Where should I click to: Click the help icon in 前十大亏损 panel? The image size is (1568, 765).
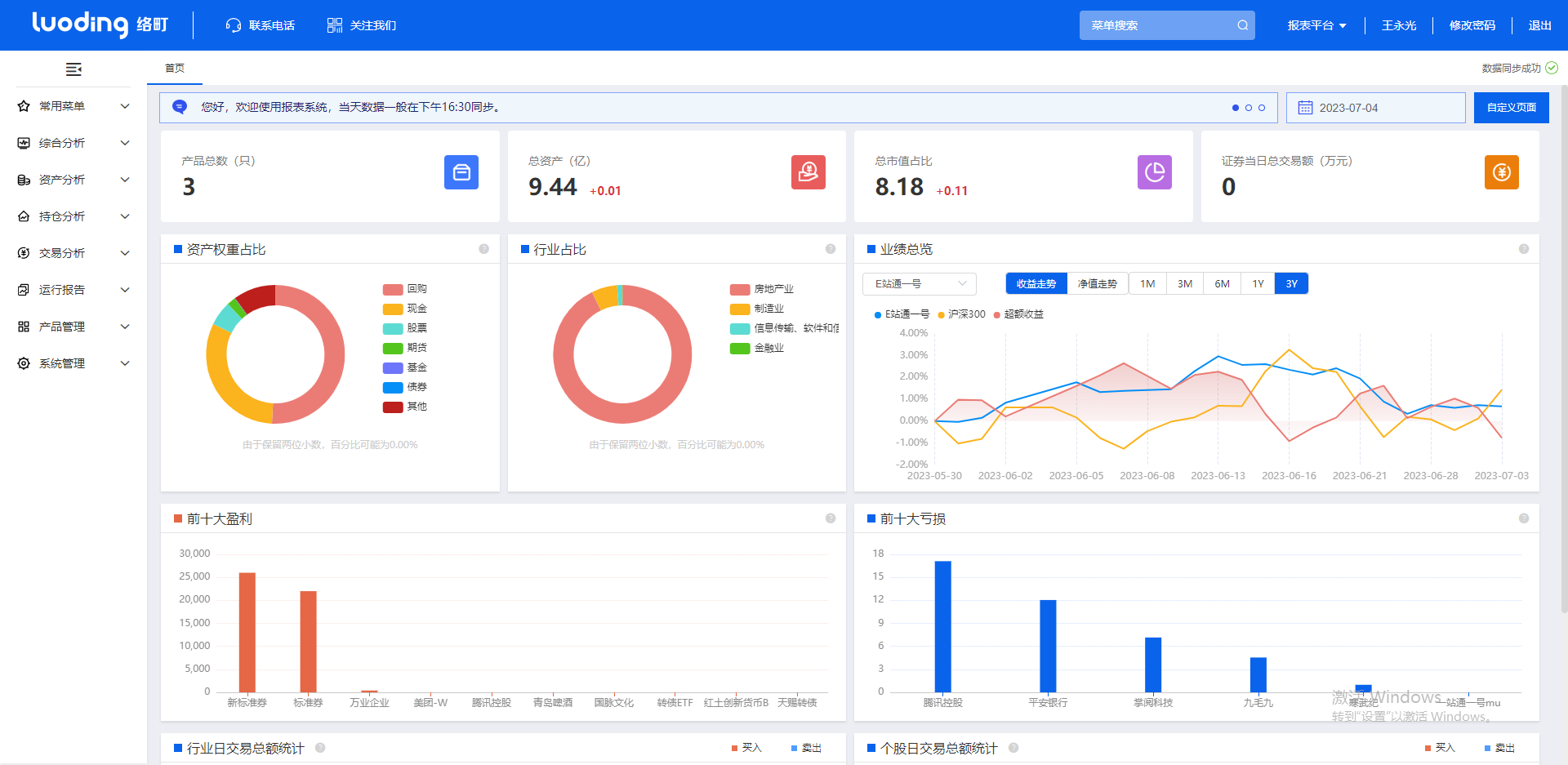(1524, 518)
